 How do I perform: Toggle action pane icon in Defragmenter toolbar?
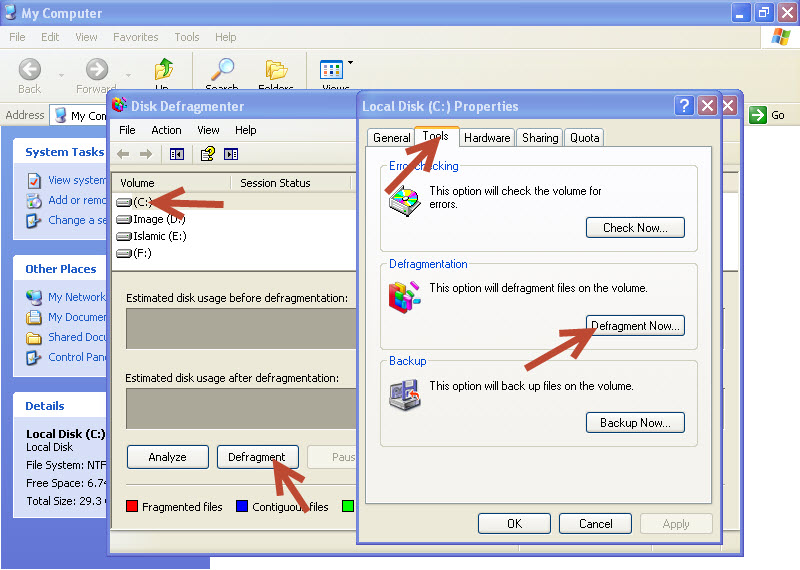pyautogui.click(x=231, y=154)
